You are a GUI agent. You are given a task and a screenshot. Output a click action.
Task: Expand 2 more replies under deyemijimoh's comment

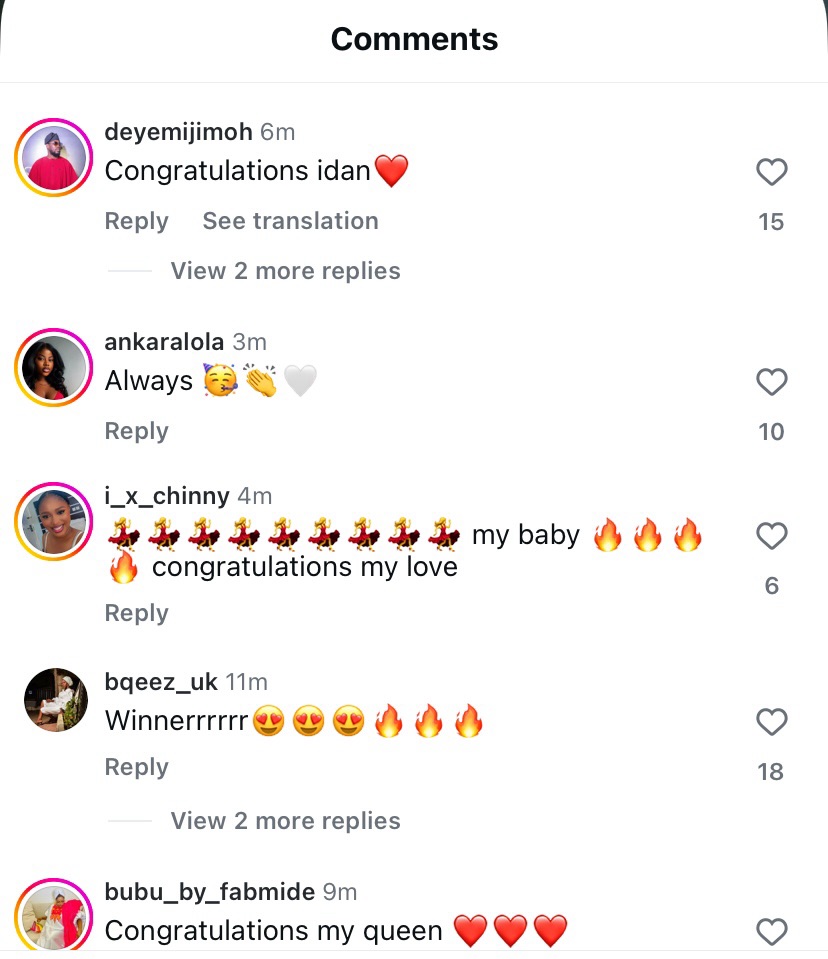[285, 271]
